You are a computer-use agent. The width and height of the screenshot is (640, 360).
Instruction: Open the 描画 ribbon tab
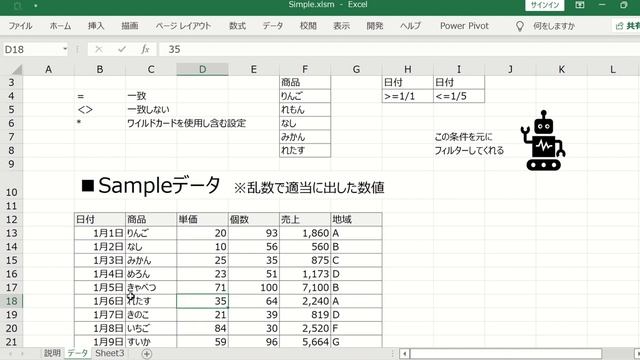pos(130,26)
